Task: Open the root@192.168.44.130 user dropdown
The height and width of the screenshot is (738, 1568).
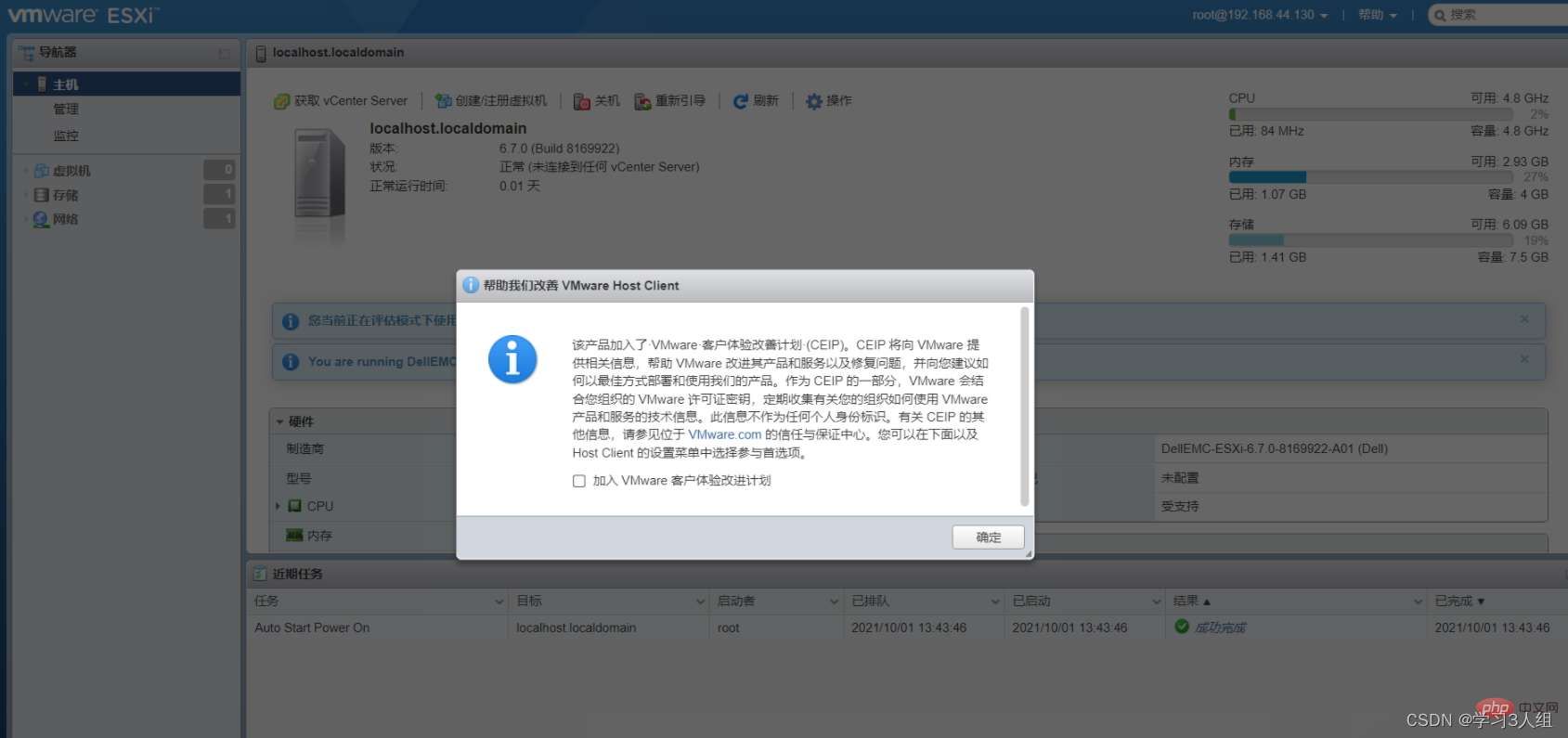Action: pos(1260,15)
